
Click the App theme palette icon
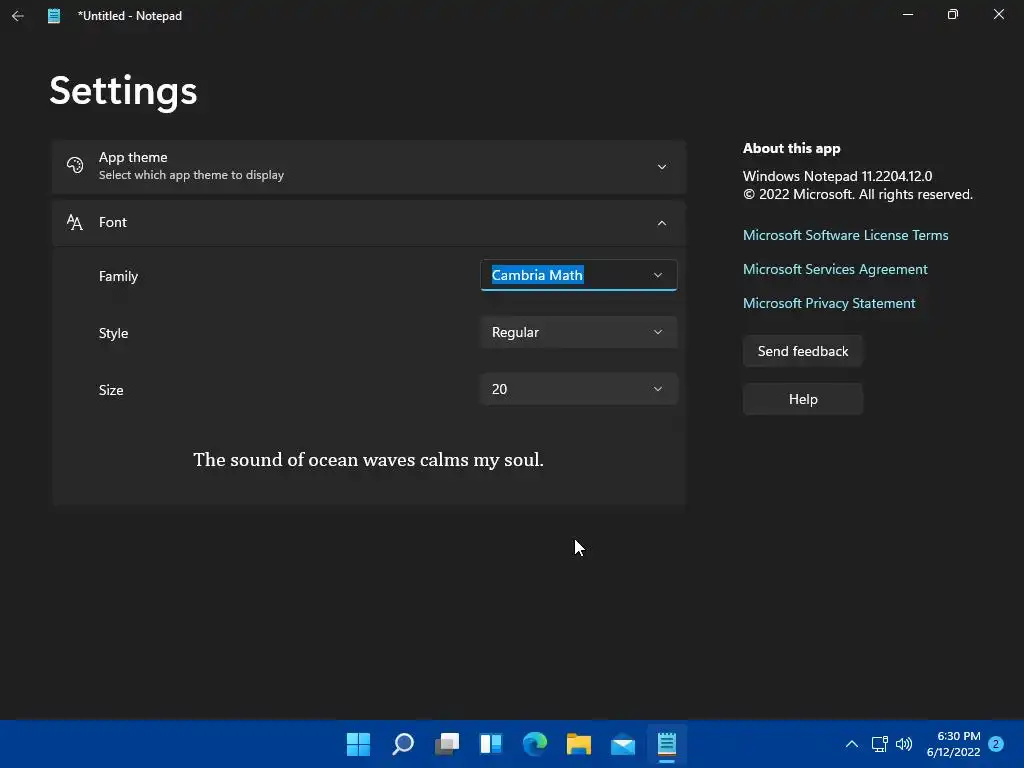pos(75,165)
